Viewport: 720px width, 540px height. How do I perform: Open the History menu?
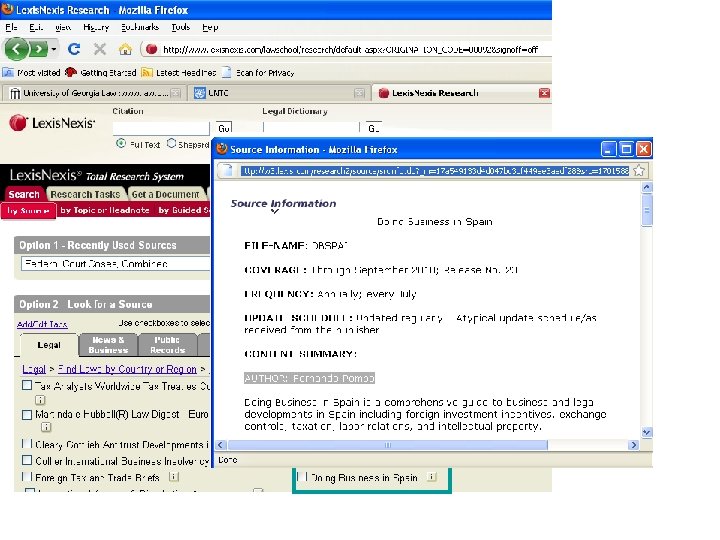point(96,27)
